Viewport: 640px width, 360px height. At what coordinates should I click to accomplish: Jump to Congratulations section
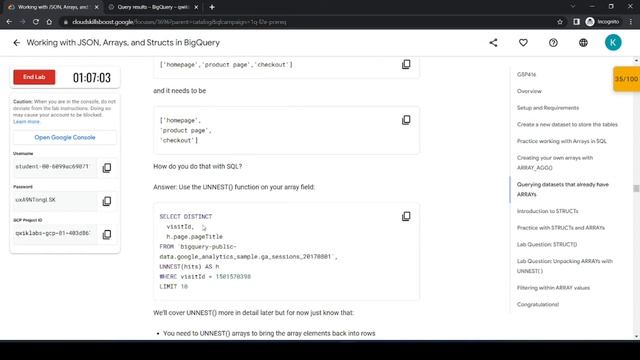538,304
